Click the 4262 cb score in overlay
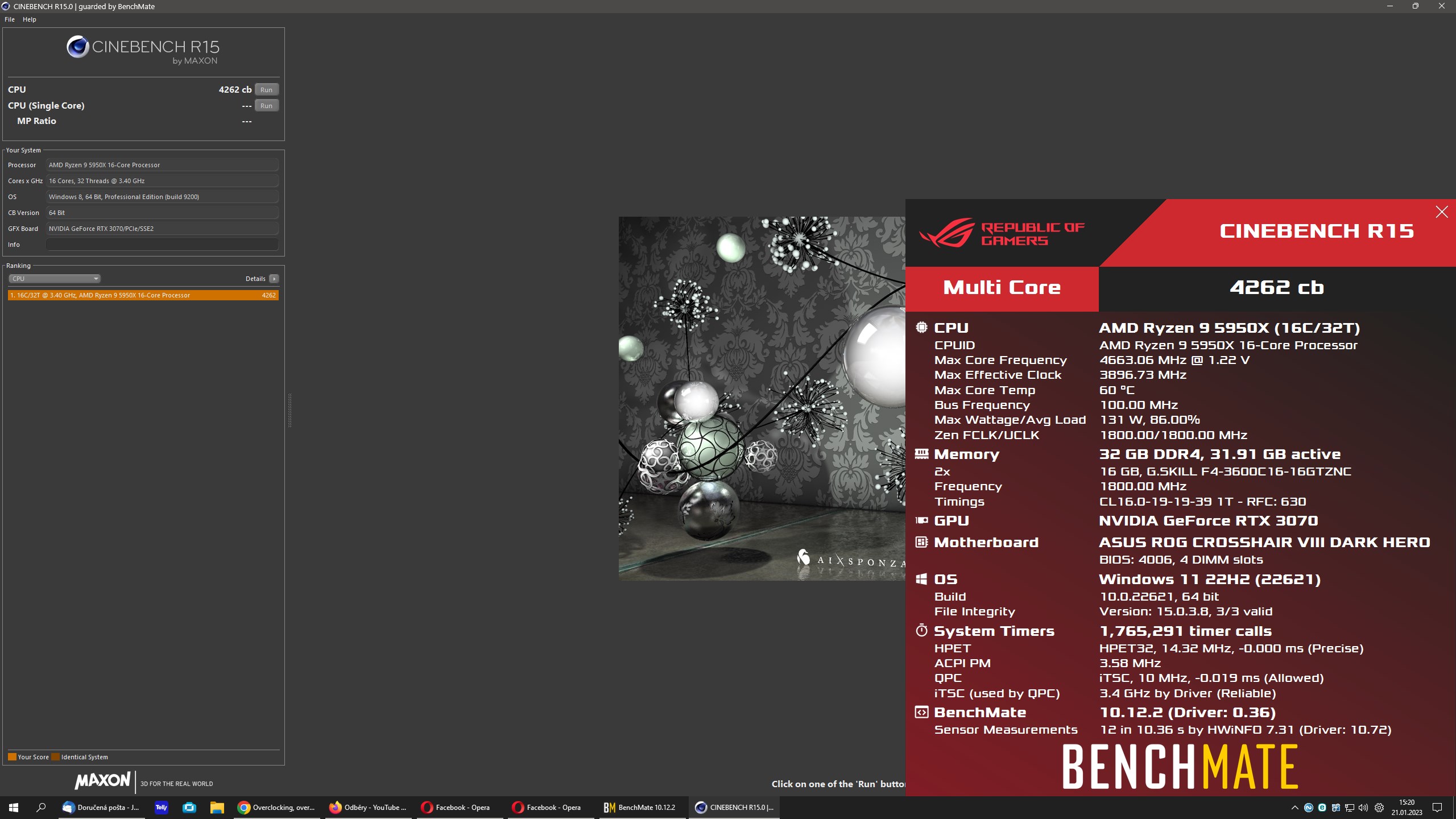 tap(1277, 287)
